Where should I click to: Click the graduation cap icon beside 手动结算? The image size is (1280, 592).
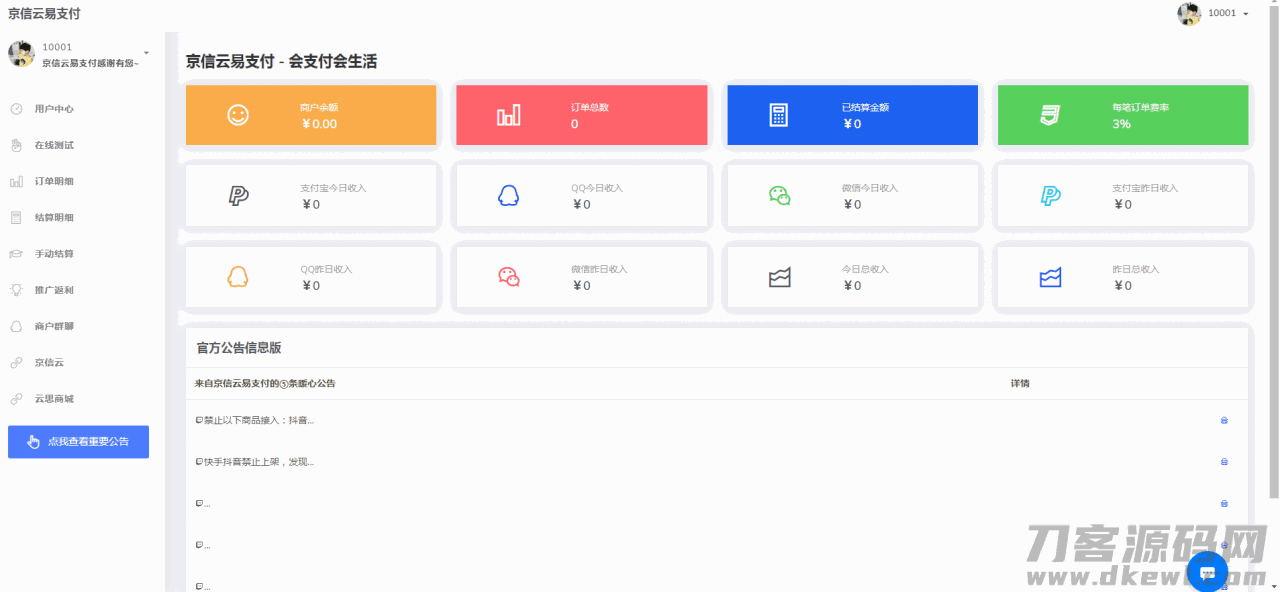(16, 254)
